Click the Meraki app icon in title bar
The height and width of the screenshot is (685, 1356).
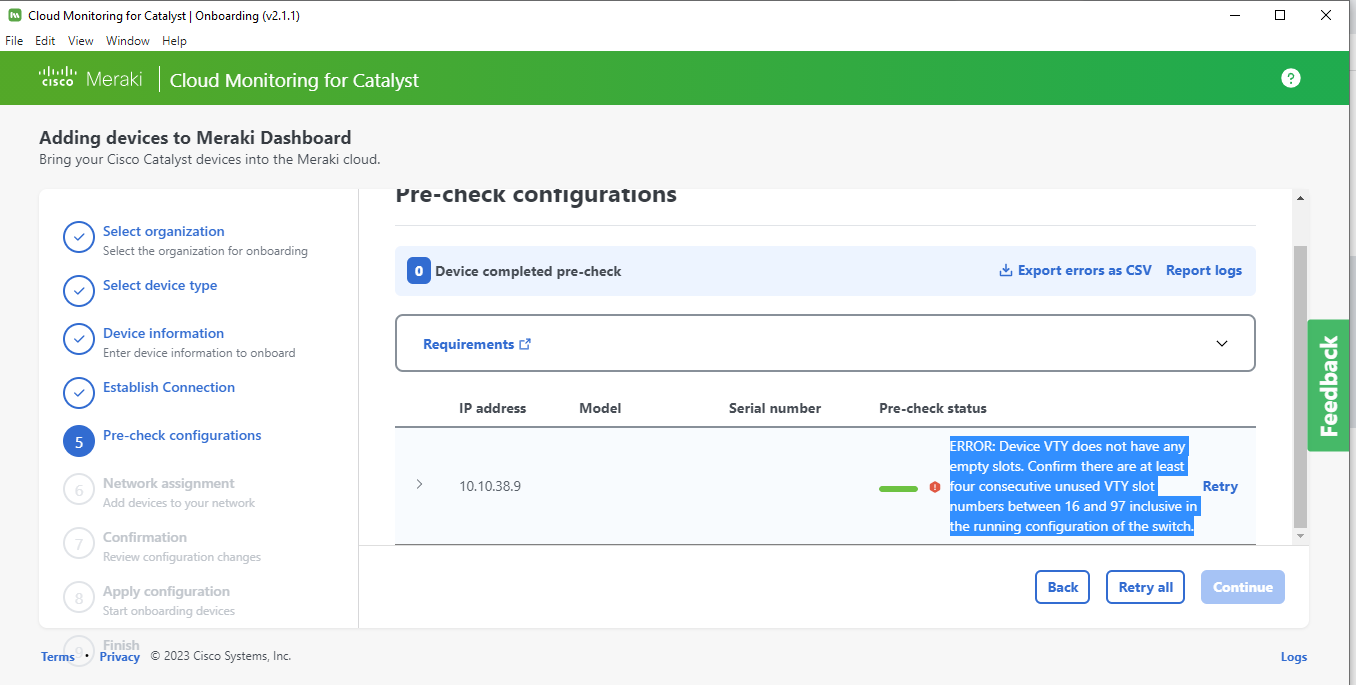pyautogui.click(x=13, y=15)
